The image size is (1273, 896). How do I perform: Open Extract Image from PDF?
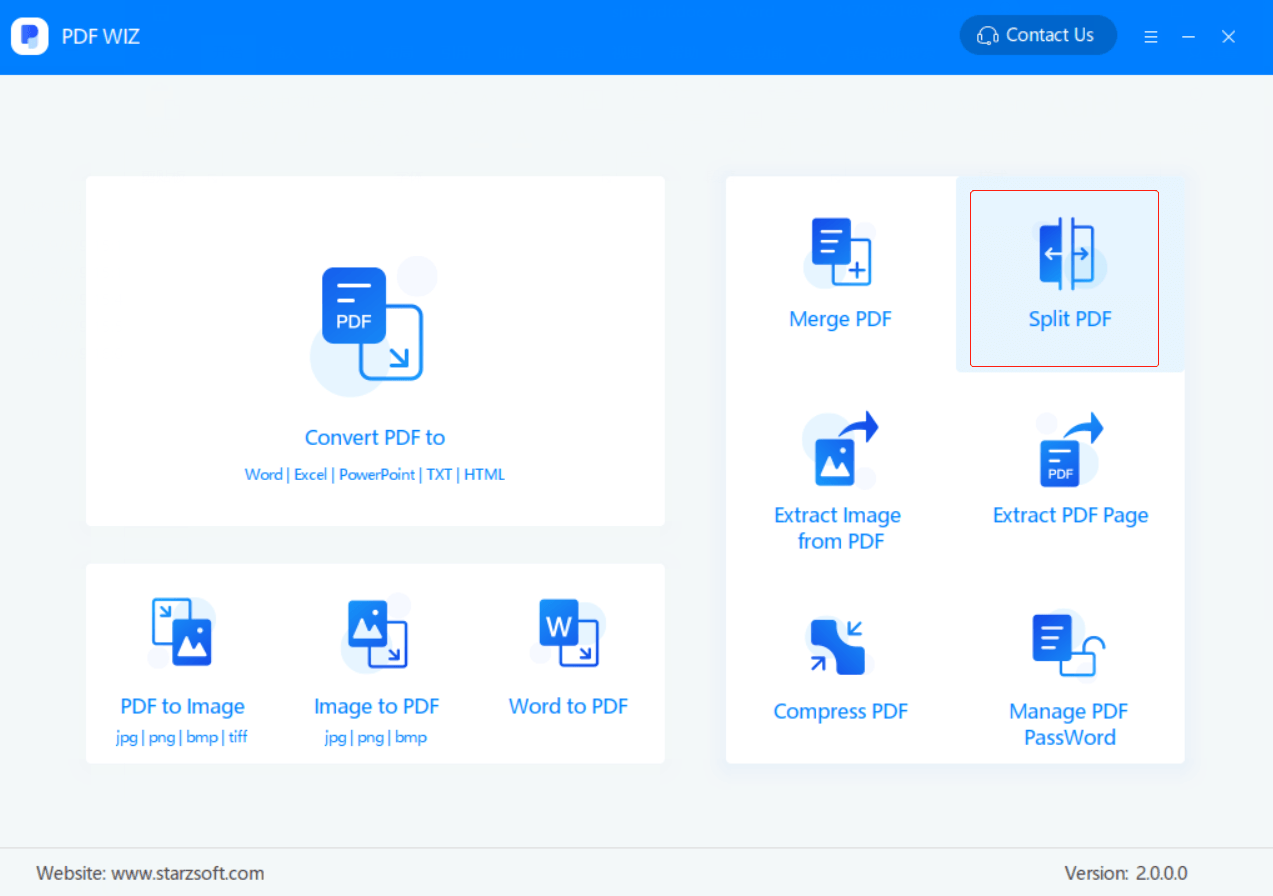click(838, 480)
